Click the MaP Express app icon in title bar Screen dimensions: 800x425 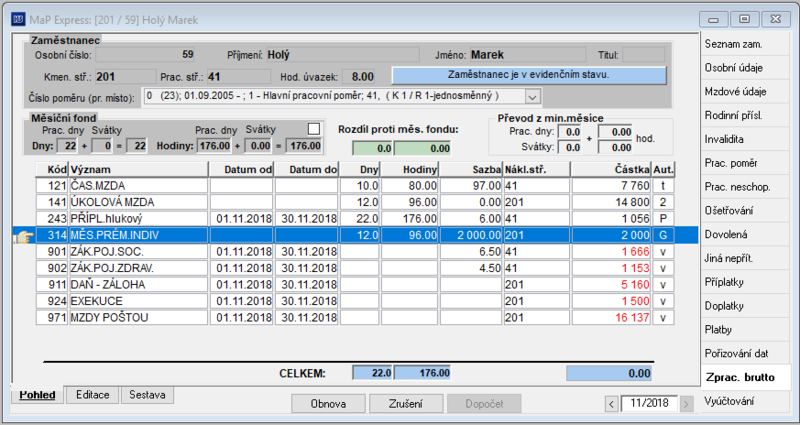(x=18, y=20)
